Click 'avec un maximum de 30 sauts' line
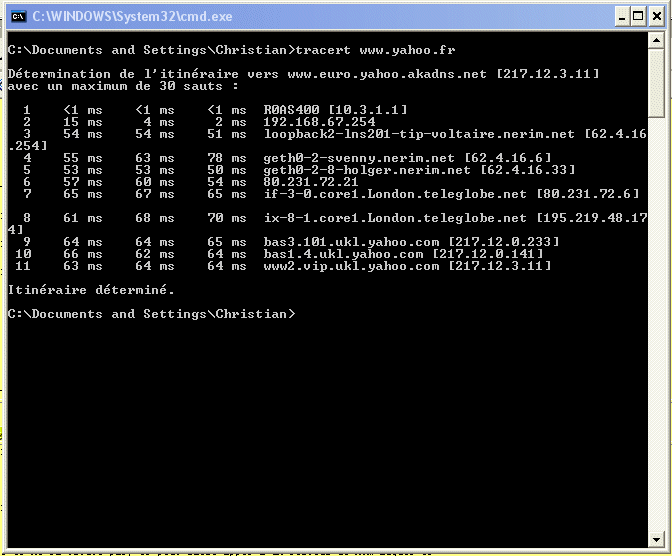Image resolution: width=672 pixels, height=556 pixels. click(x=123, y=86)
